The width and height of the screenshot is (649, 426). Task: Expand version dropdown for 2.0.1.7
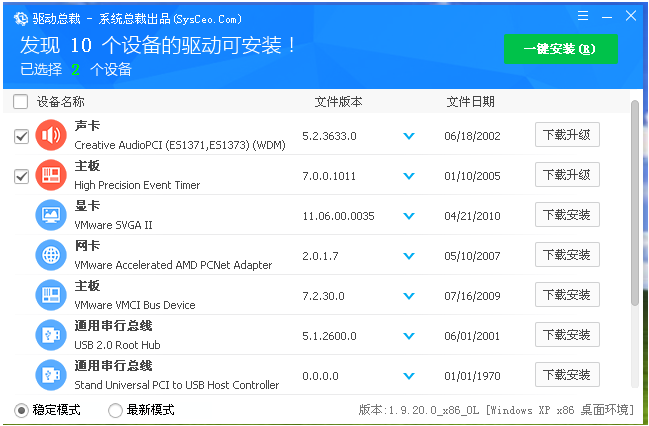click(409, 256)
